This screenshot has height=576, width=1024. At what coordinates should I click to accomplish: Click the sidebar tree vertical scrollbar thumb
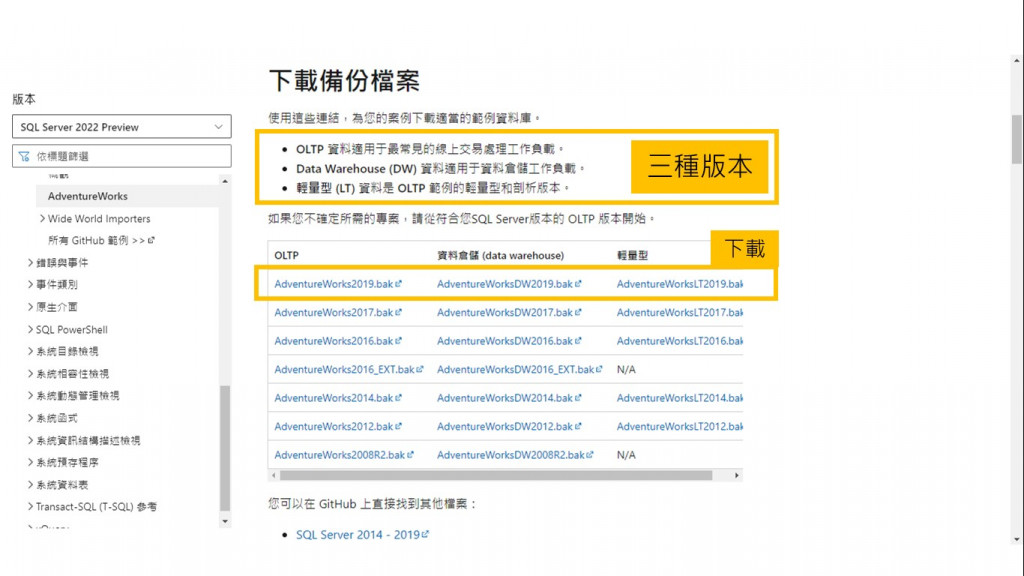click(x=225, y=448)
